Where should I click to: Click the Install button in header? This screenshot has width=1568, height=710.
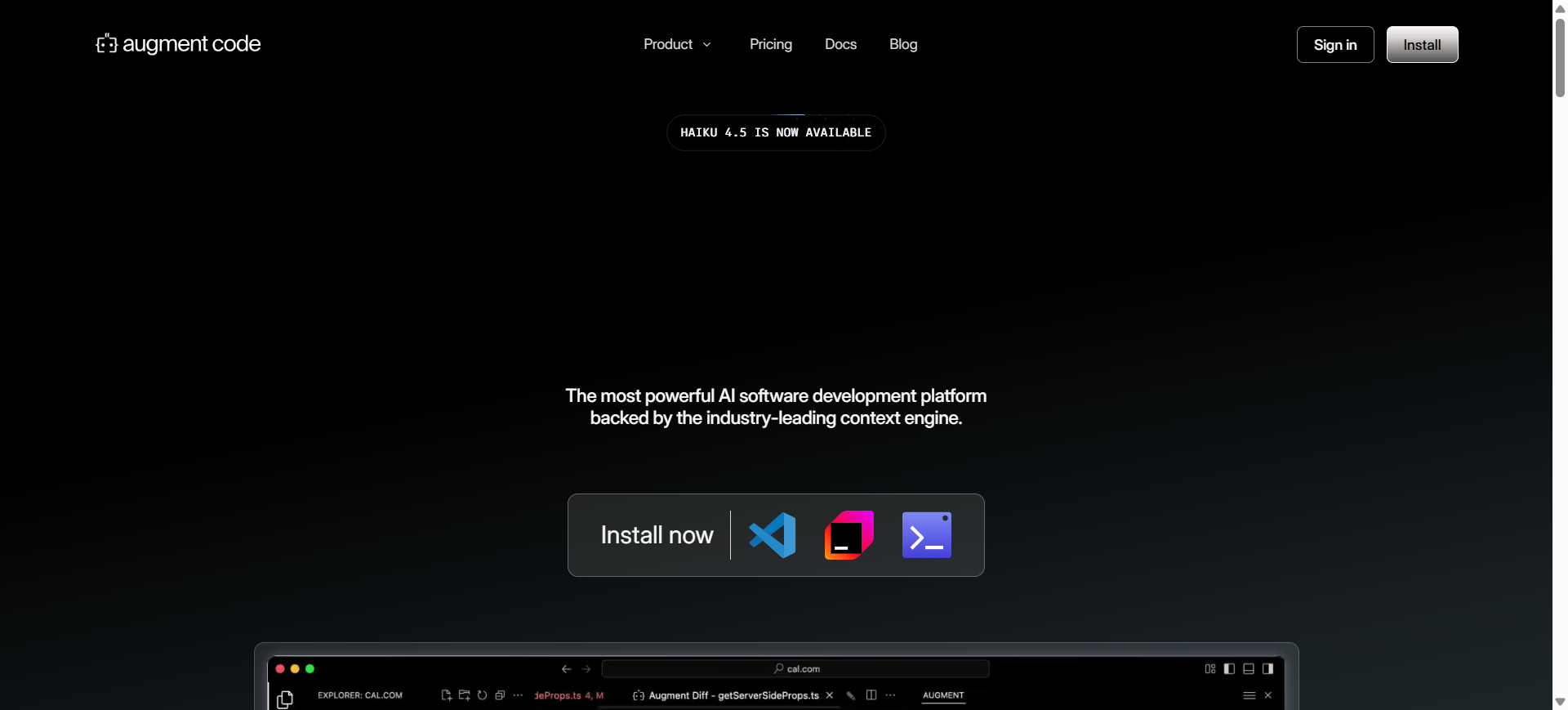tap(1422, 45)
